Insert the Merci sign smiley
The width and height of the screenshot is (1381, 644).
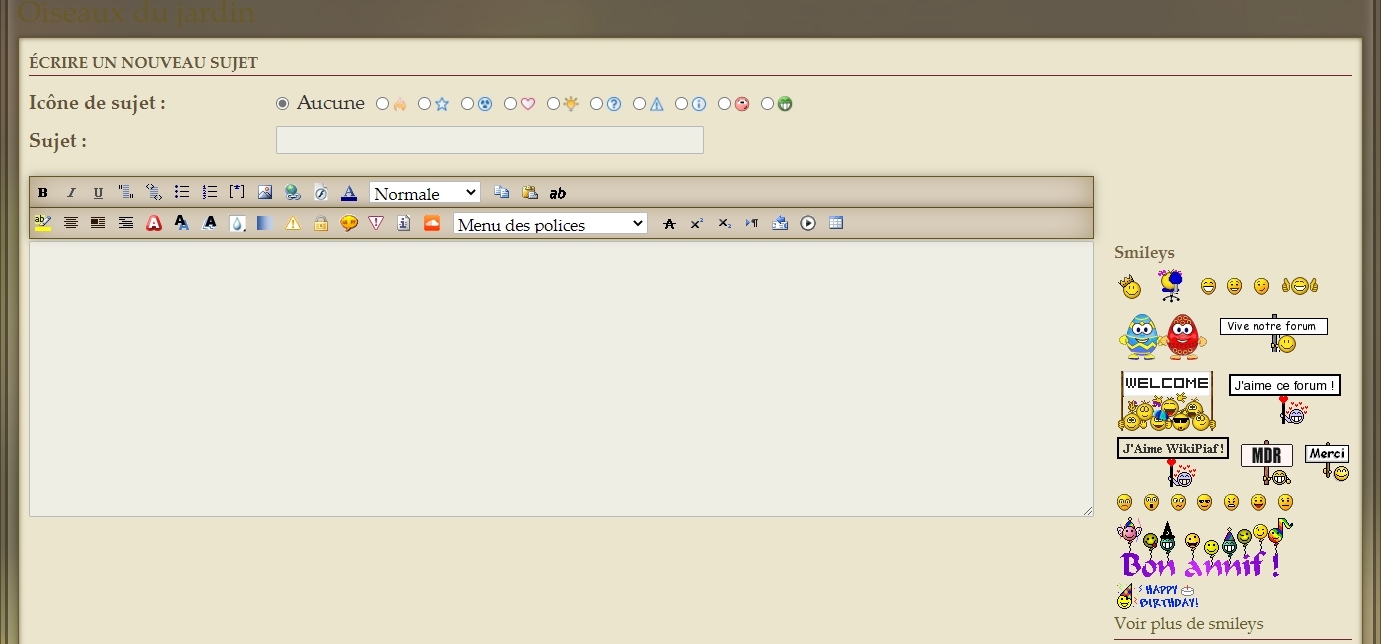[x=1328, y=462]
